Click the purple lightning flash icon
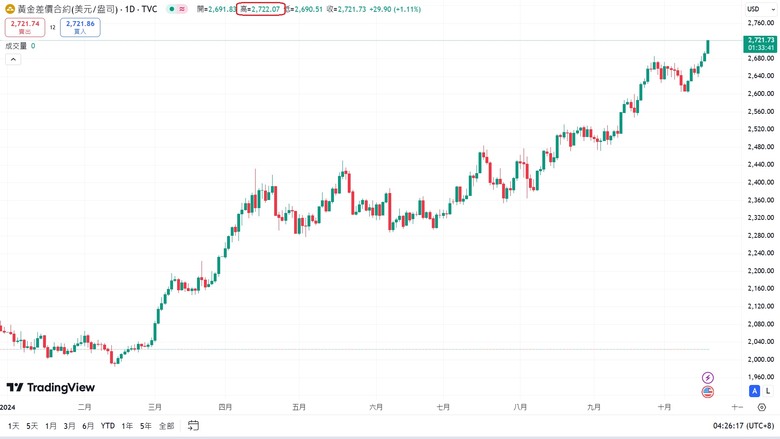 (707, 378)
